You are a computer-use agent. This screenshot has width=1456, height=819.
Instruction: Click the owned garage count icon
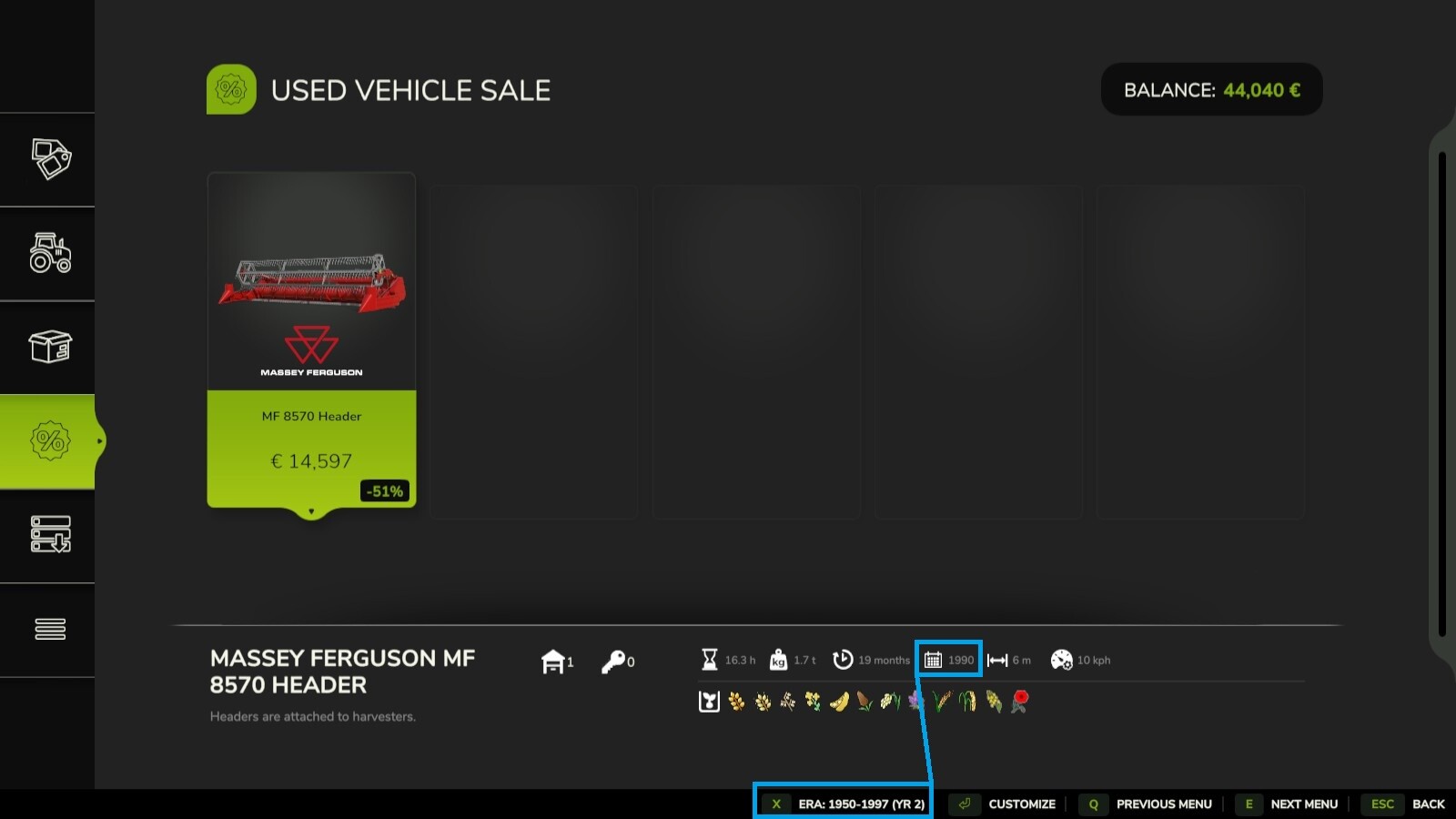[x=552, y=662]
